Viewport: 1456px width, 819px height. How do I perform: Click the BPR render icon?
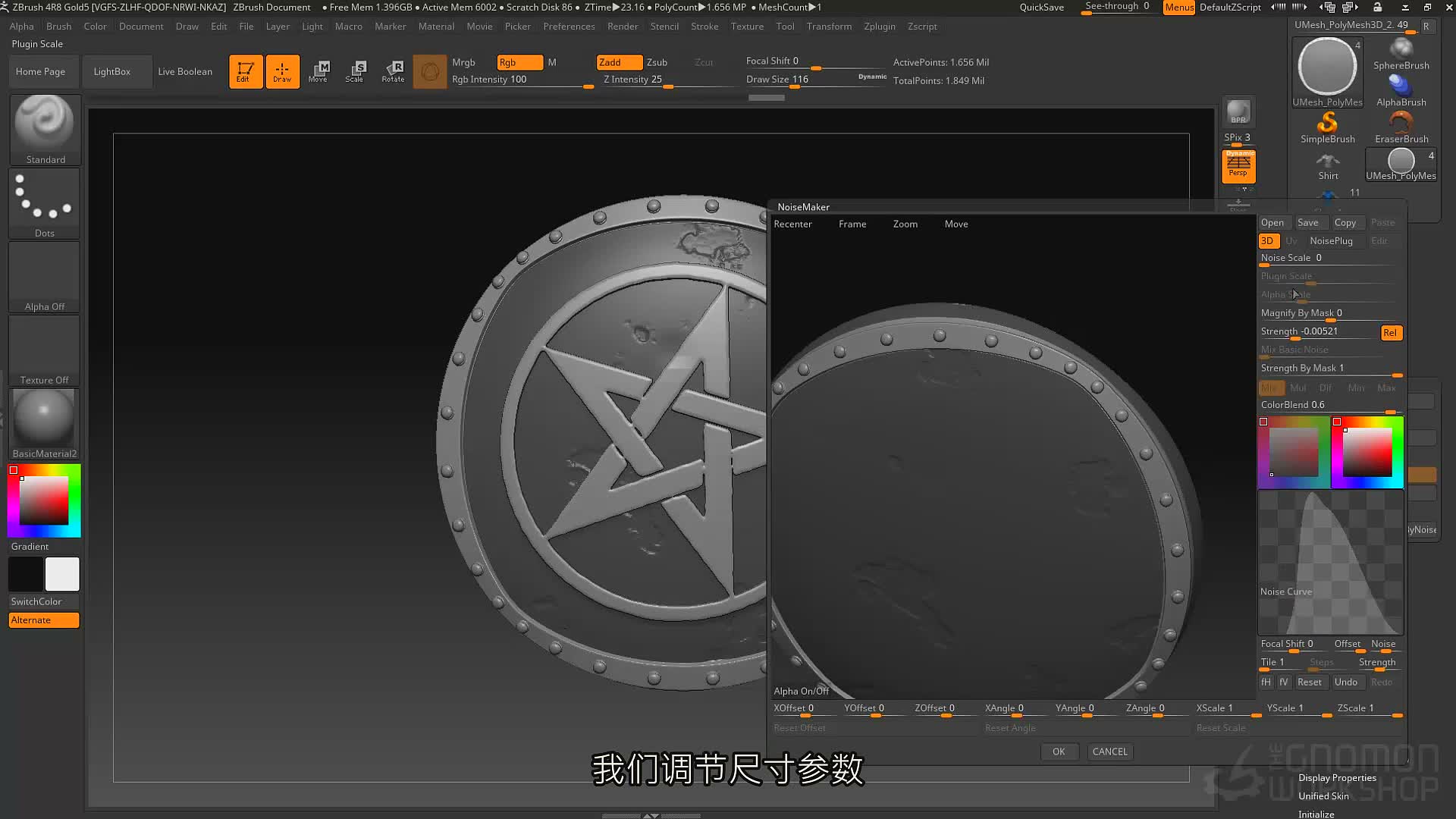pyautogui.click(x=1238, y=112)
